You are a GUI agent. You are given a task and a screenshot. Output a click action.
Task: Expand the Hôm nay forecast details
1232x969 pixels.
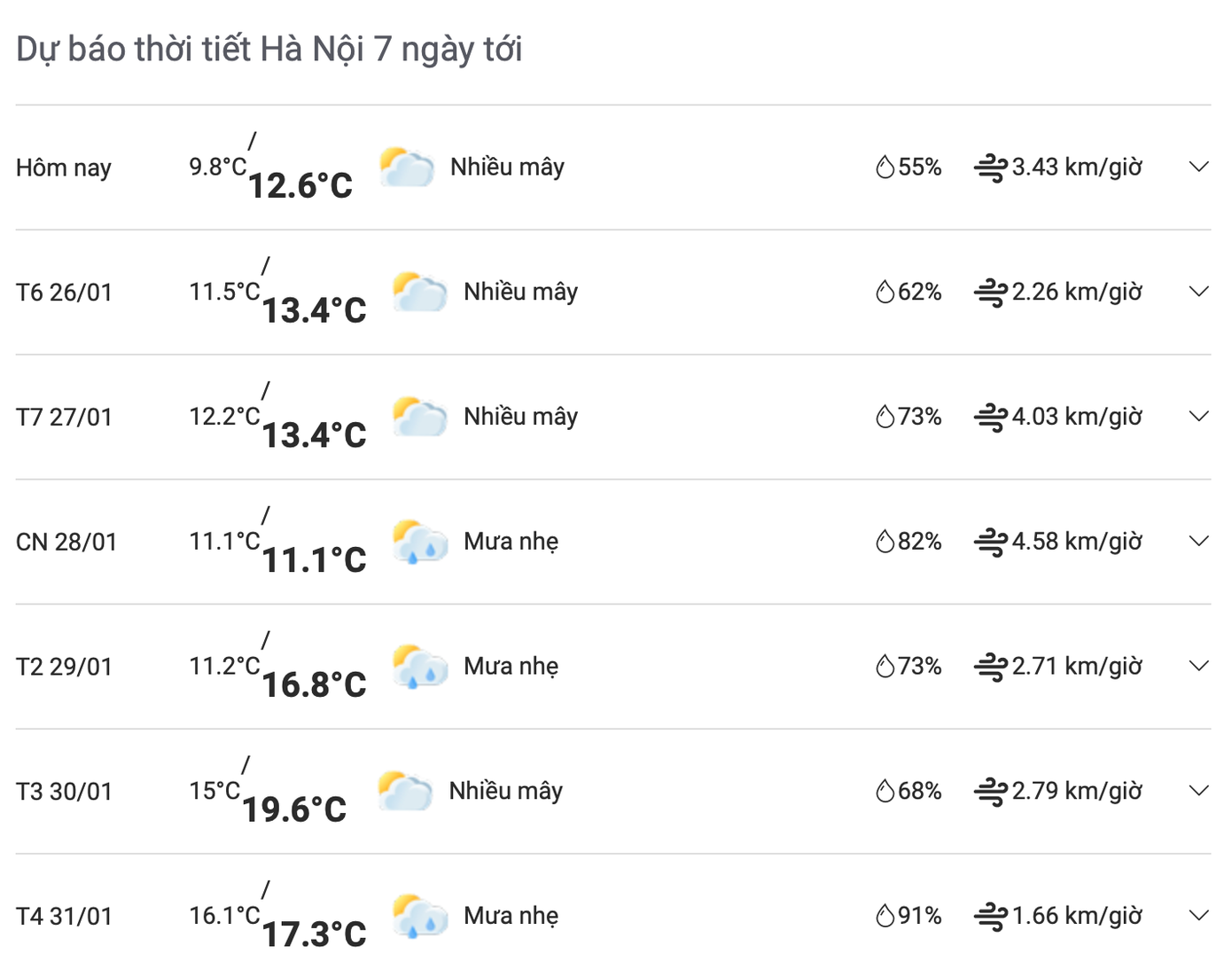pyautogui.click(x=1198, y=167)
